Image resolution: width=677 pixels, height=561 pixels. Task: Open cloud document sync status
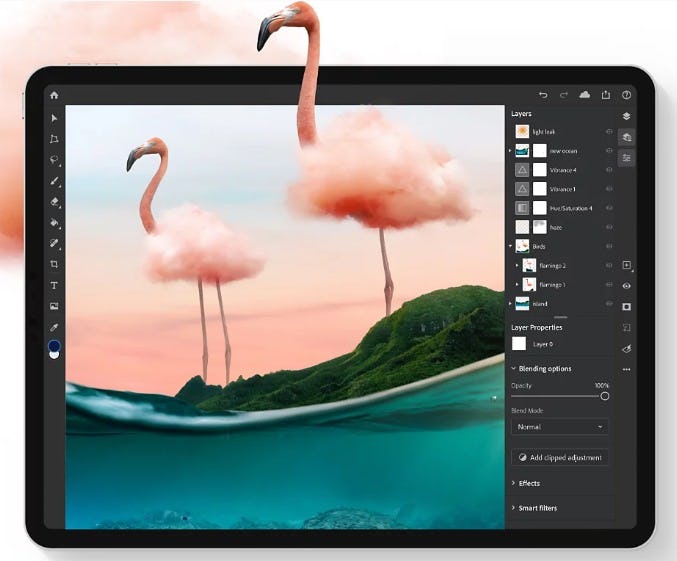tap(585, 95)
